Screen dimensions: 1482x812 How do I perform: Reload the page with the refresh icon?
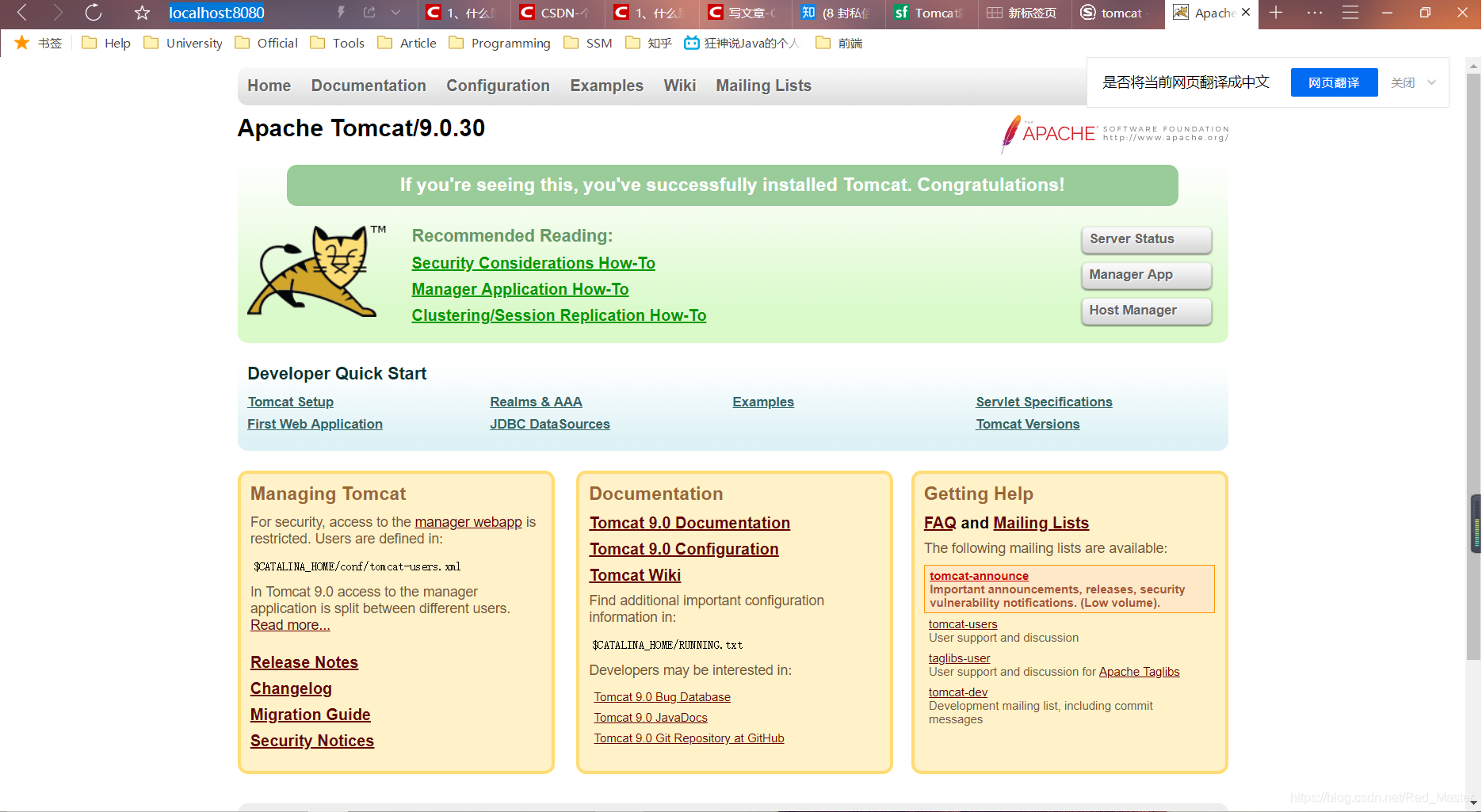(94, 13)
